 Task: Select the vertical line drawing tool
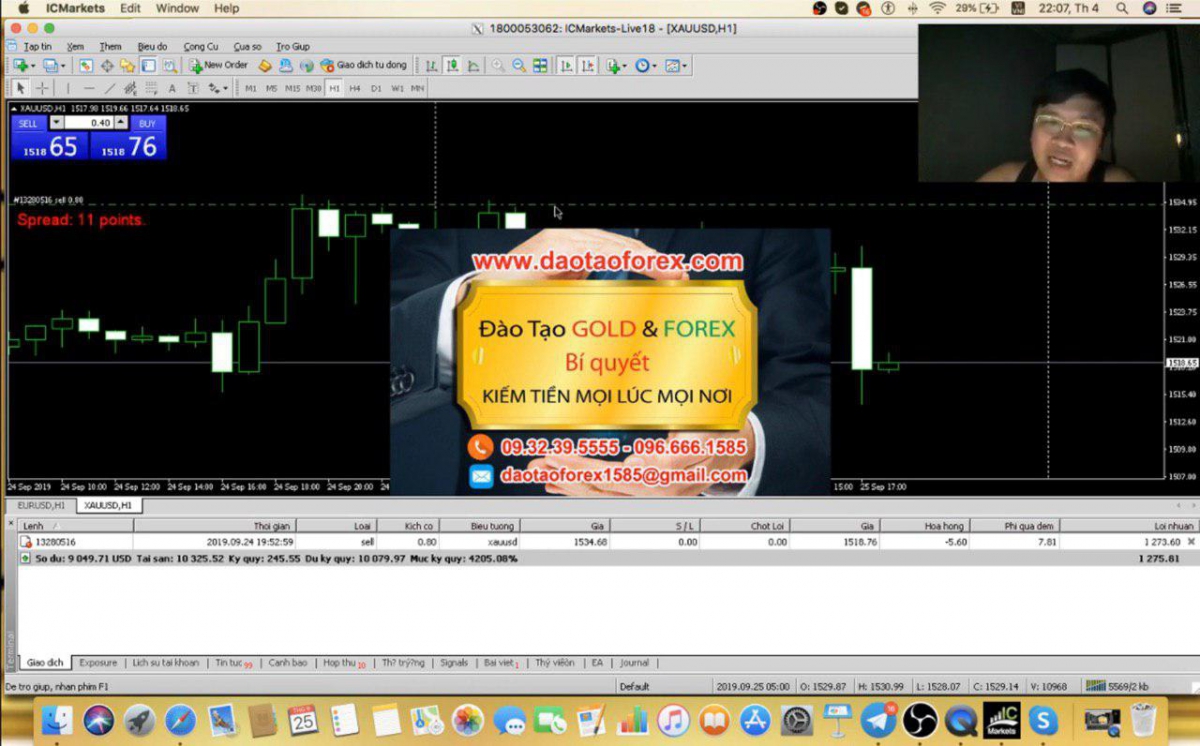pyautogui.click(x=68, y=88)
